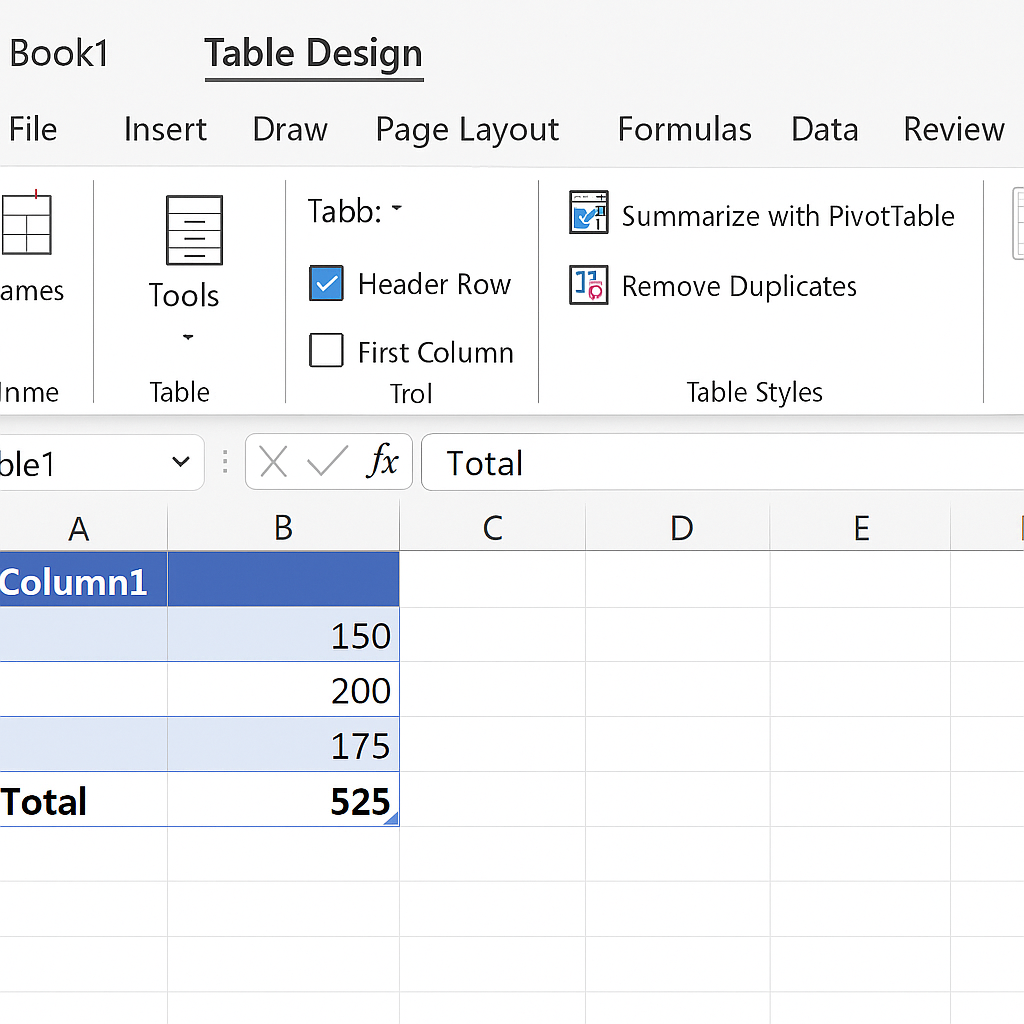
Task: Click the Remove Duplicates label
Action: click(739, 287)
